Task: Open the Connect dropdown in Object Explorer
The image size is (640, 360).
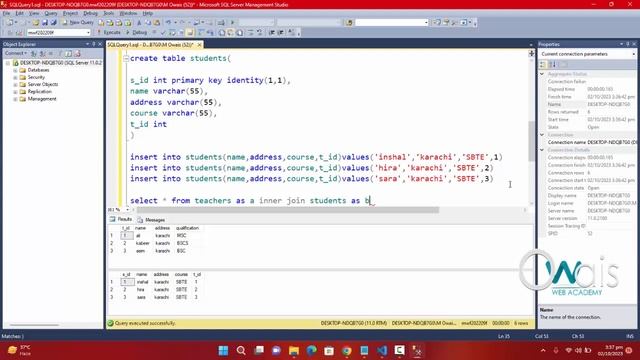Action: 16,53
